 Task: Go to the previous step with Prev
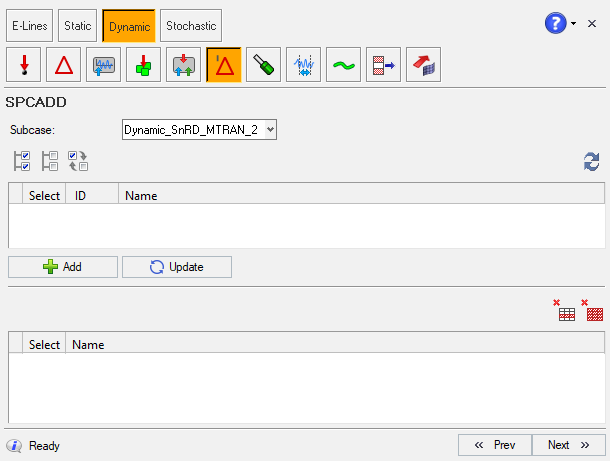pos(495,445)
